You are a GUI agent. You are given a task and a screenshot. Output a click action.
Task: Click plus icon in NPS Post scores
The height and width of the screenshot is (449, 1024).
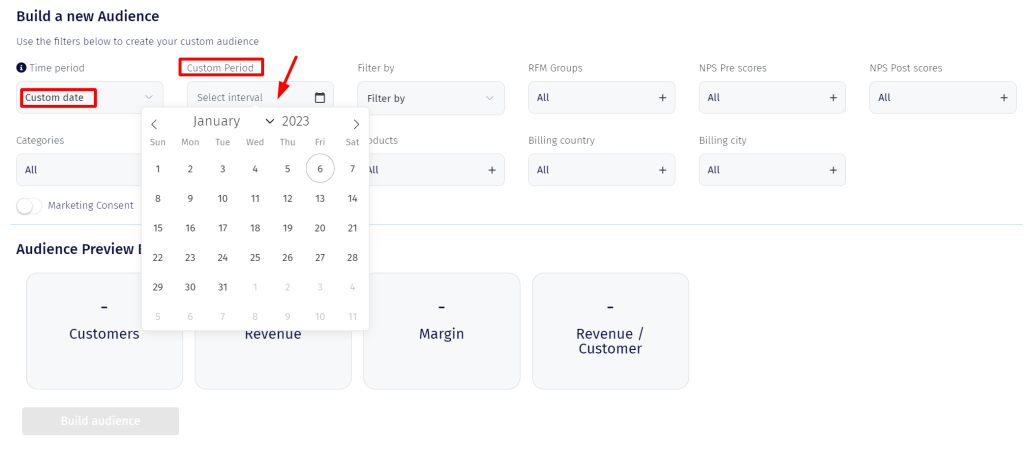click(1004, 98)
